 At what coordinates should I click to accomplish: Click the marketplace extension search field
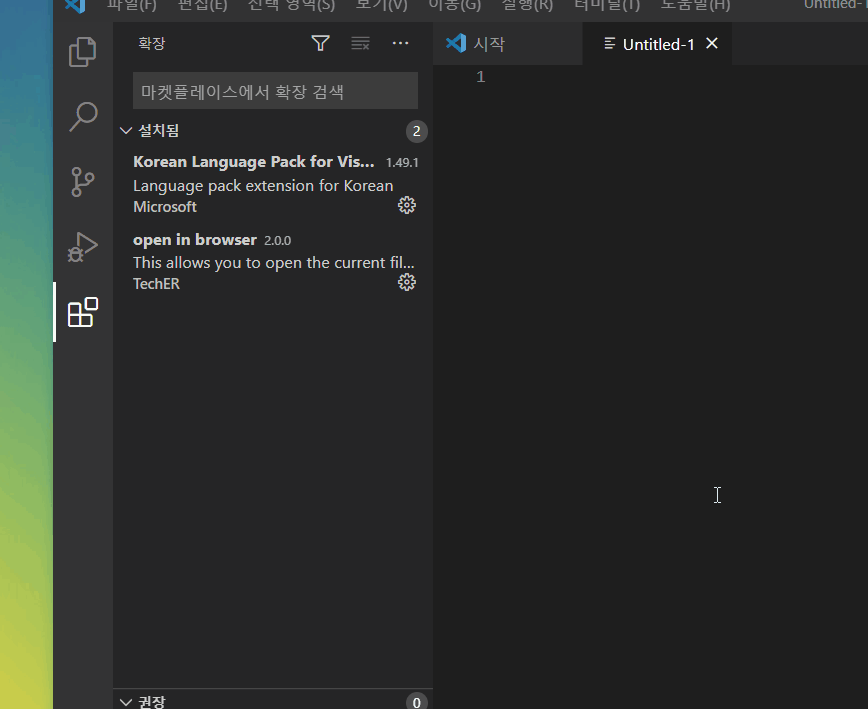(275, 91)
